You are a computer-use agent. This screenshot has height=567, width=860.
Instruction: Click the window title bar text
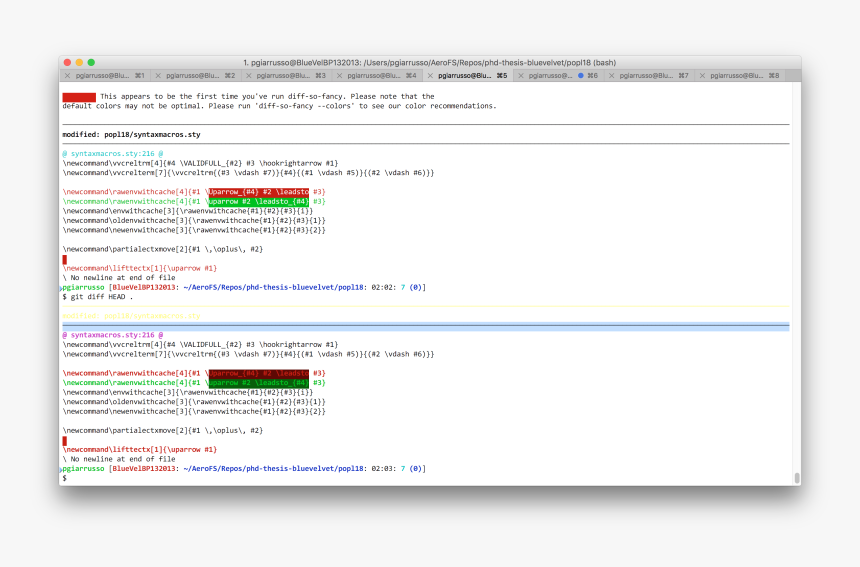click(429, 62)
